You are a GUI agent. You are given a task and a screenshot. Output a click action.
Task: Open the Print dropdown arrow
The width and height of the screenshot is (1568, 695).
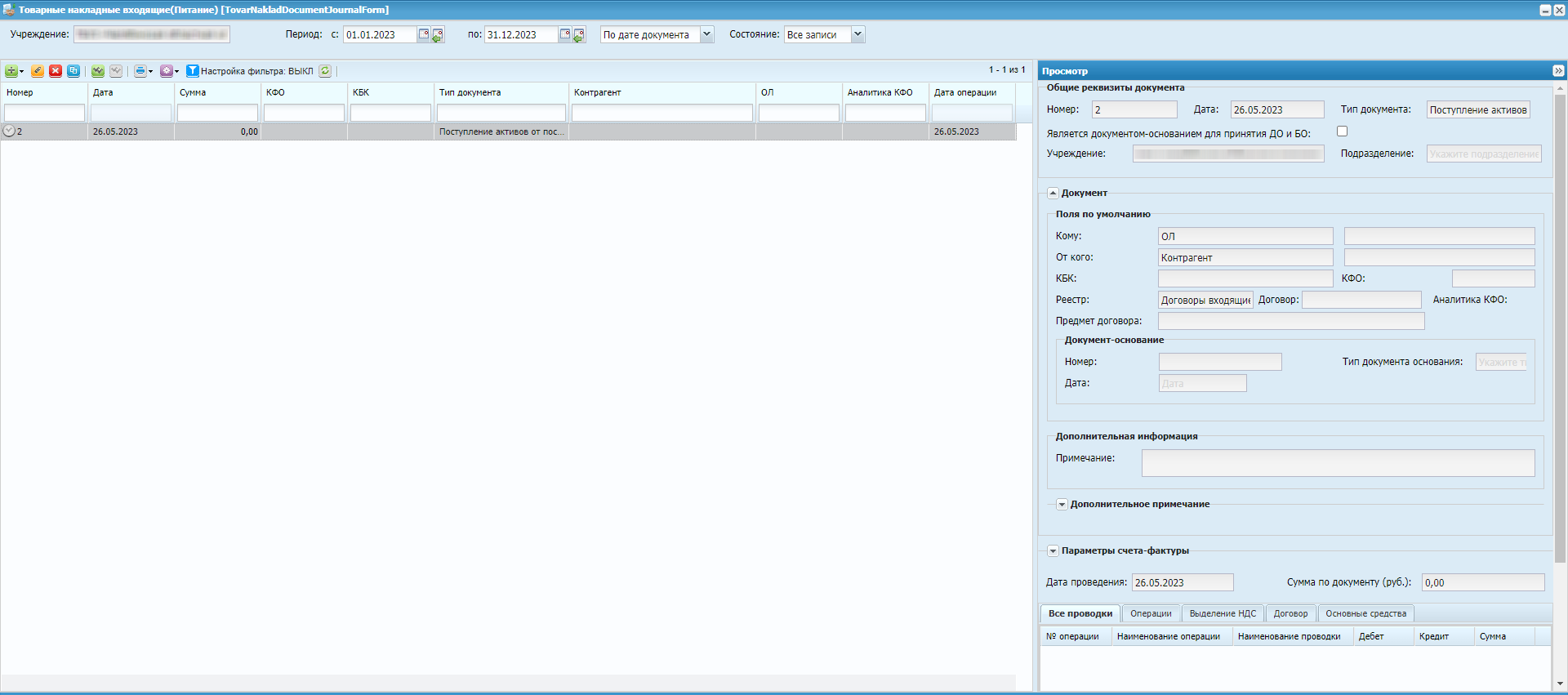click(x=150, y=72)
